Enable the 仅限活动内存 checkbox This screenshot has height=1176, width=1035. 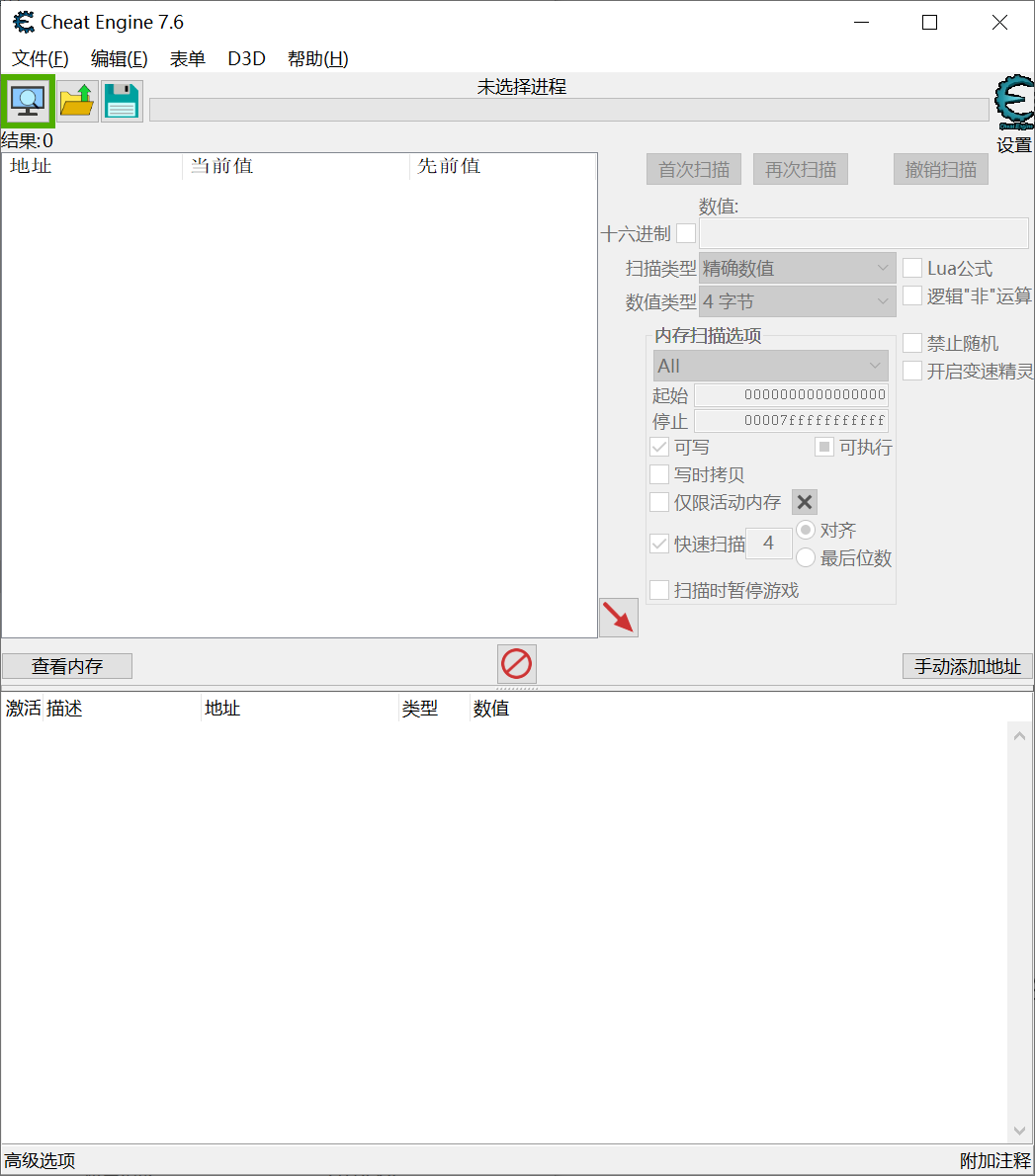point(659,502)
